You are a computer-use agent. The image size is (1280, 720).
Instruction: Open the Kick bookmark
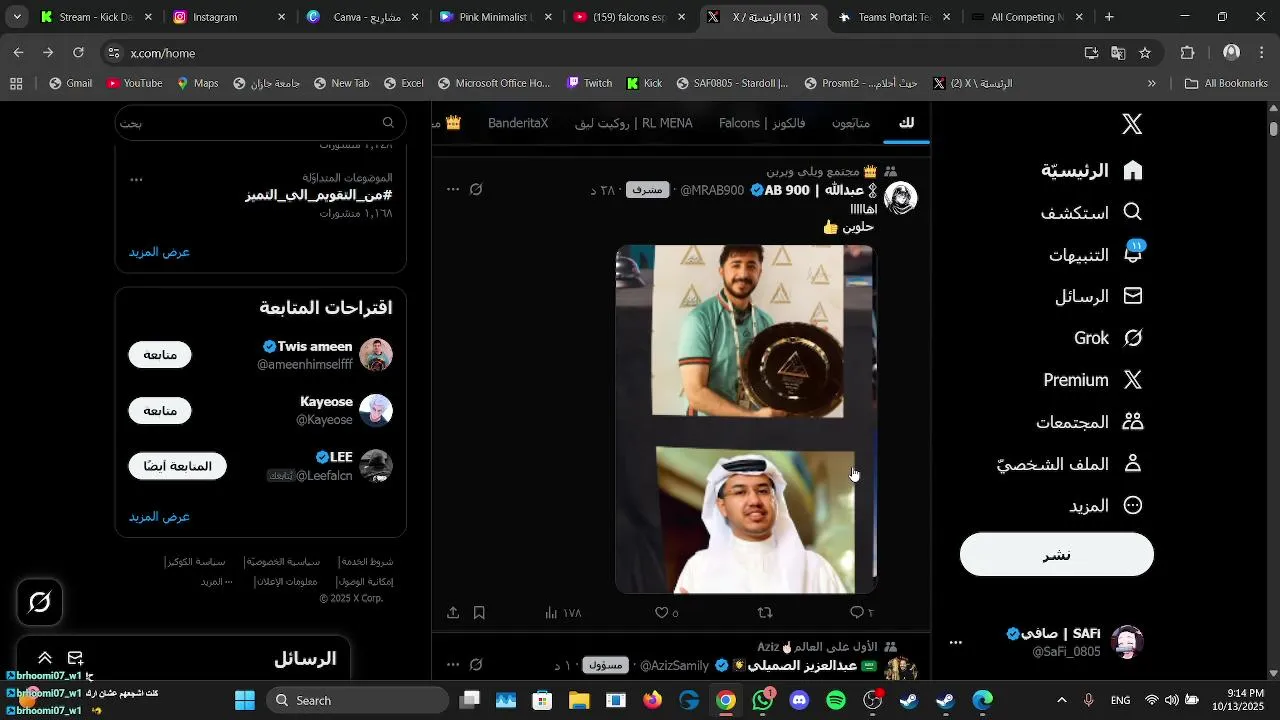click(x=644, y=84)
